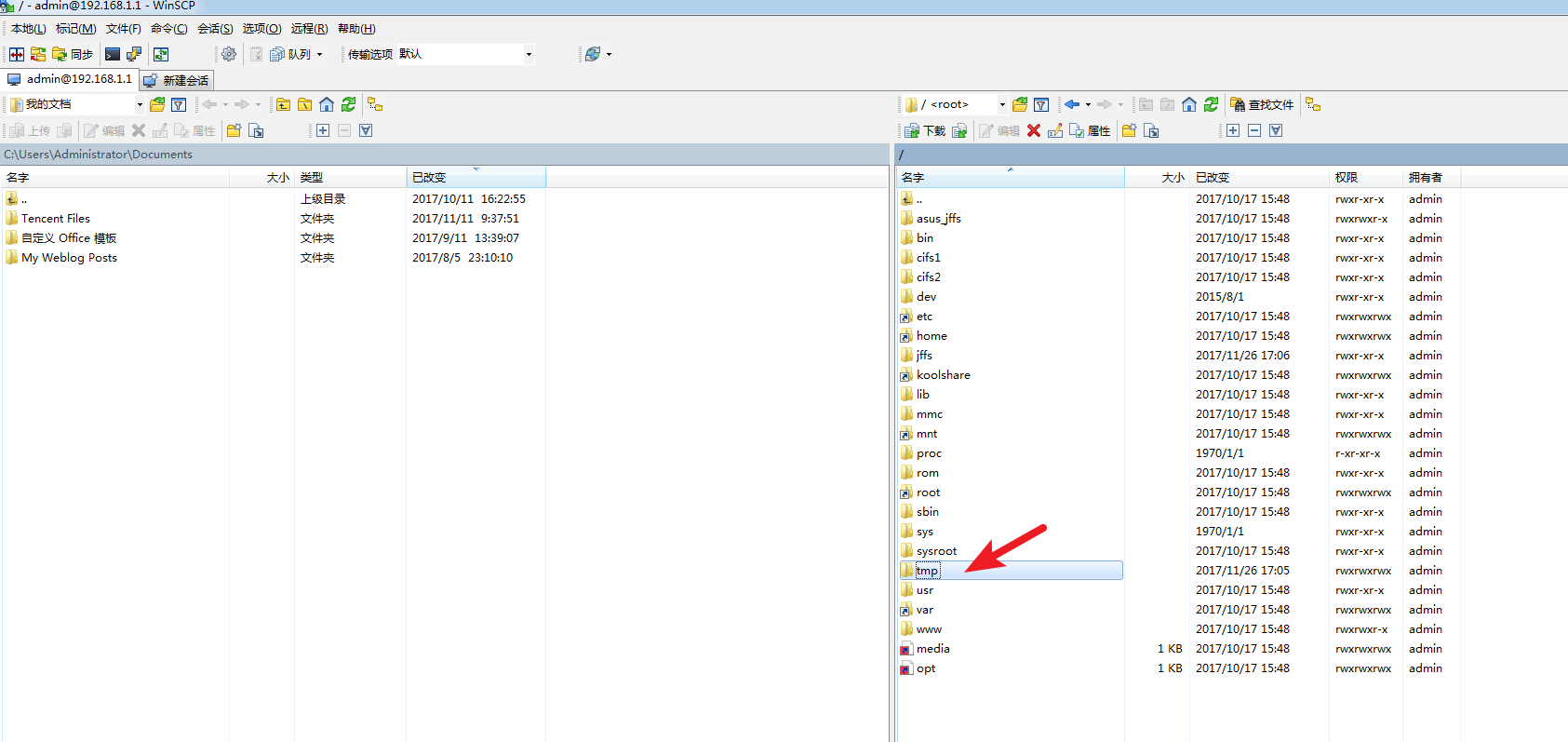Expand the / <root> remote directory dropdown

[1002, 104]
